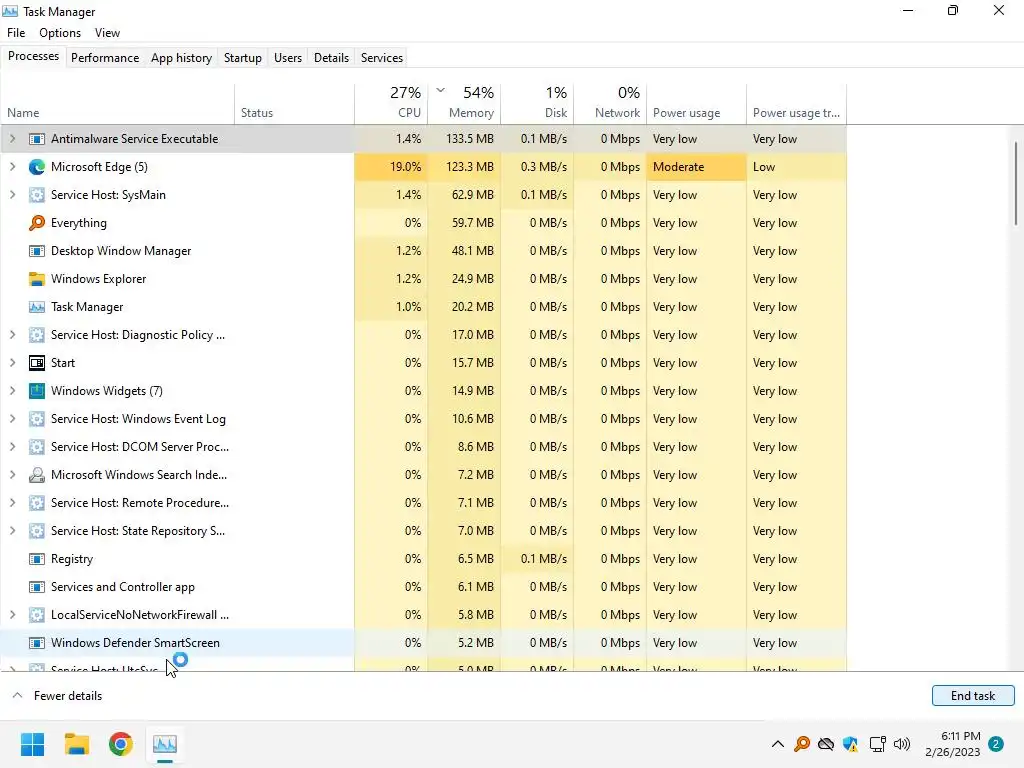Select the 133.5 MB memory cell
The image size is (1024, 768).
tap(464, 139)
